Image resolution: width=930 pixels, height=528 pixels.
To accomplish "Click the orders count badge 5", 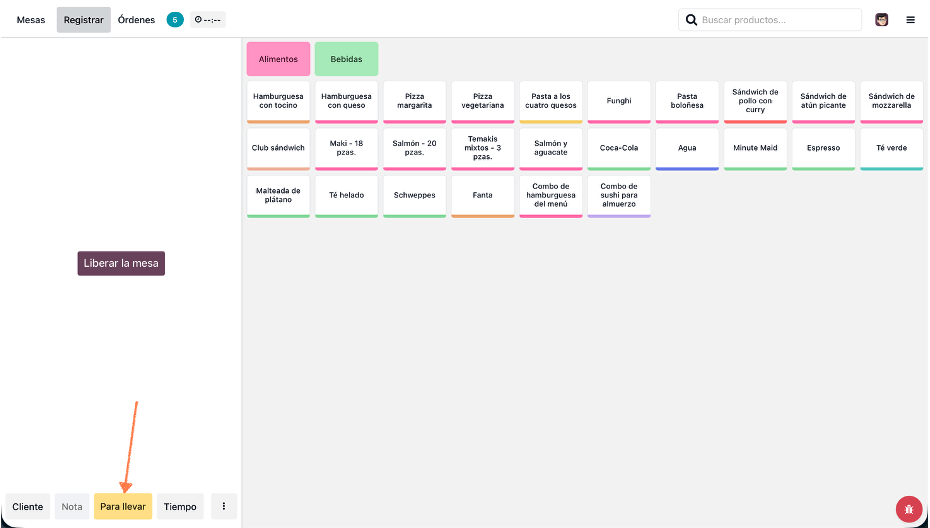I will (x=175, y=20).
